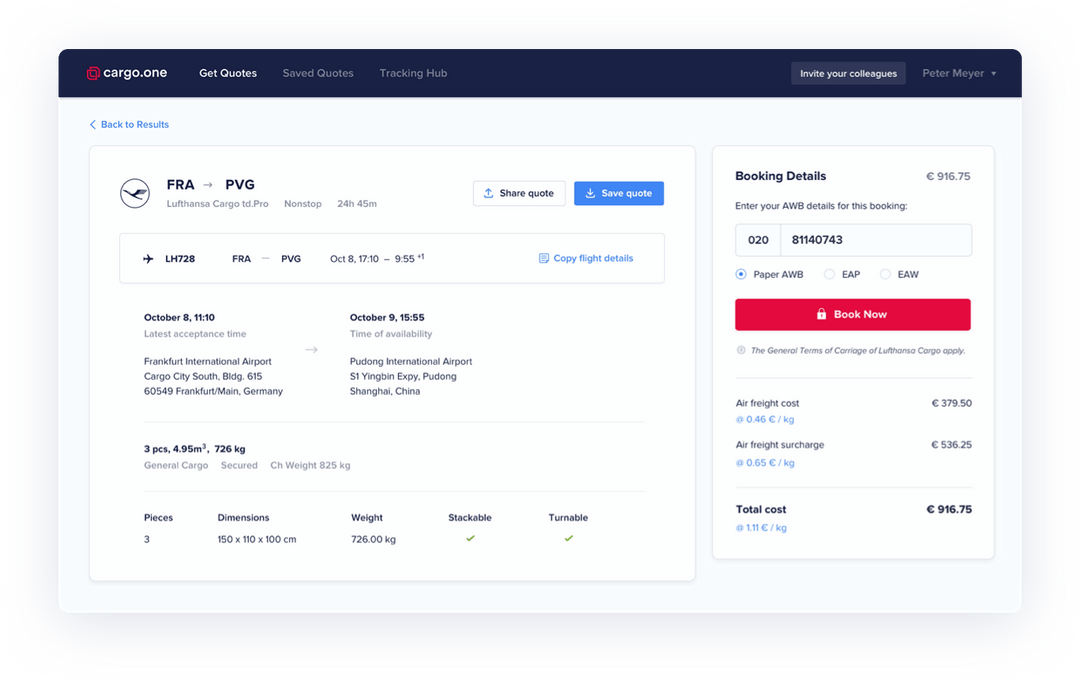The width and height of the screenshot is (1080, 681).
Task: Click the green checkmark under Stackable
Action: [469, 539]
